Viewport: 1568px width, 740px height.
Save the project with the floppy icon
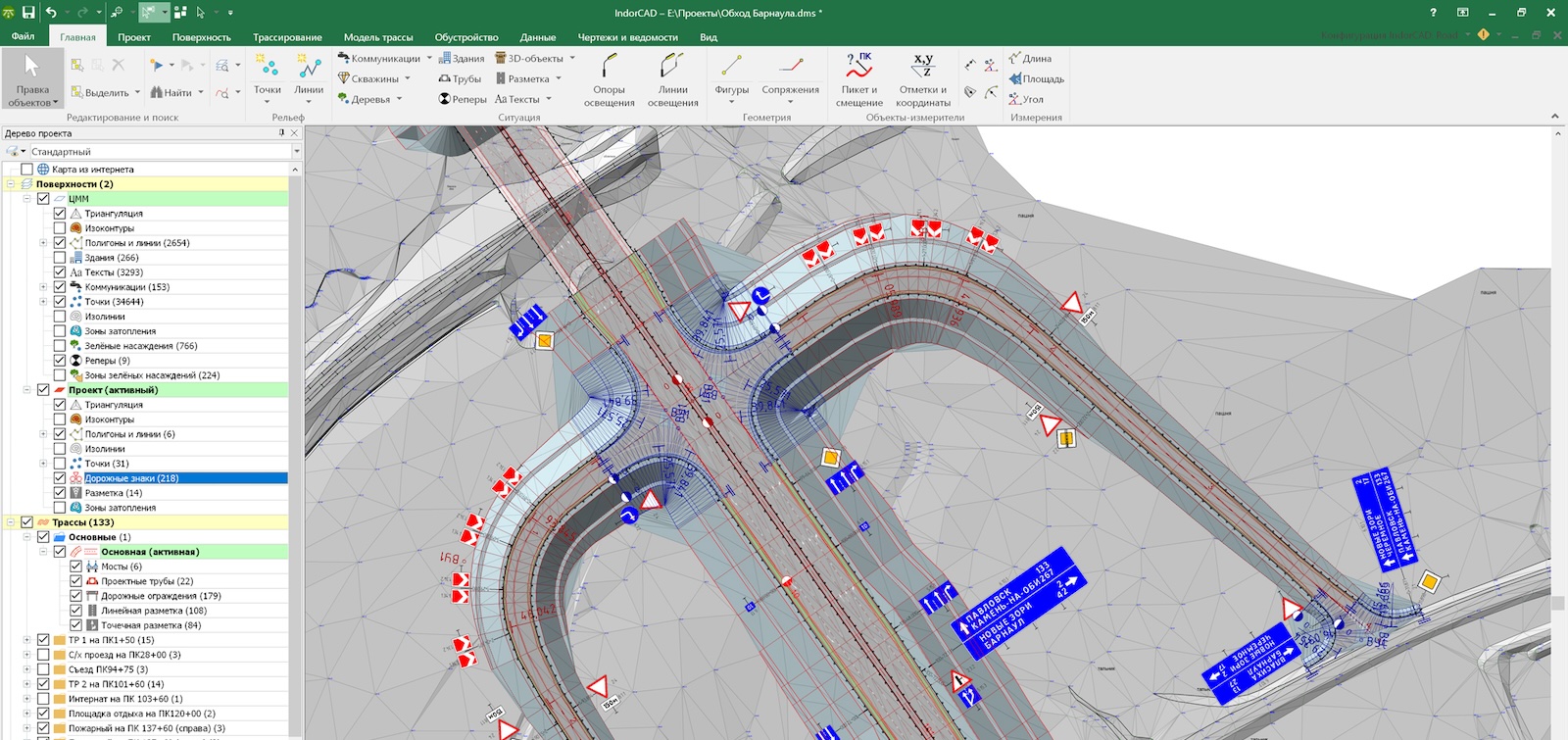[x=28, y=13]
